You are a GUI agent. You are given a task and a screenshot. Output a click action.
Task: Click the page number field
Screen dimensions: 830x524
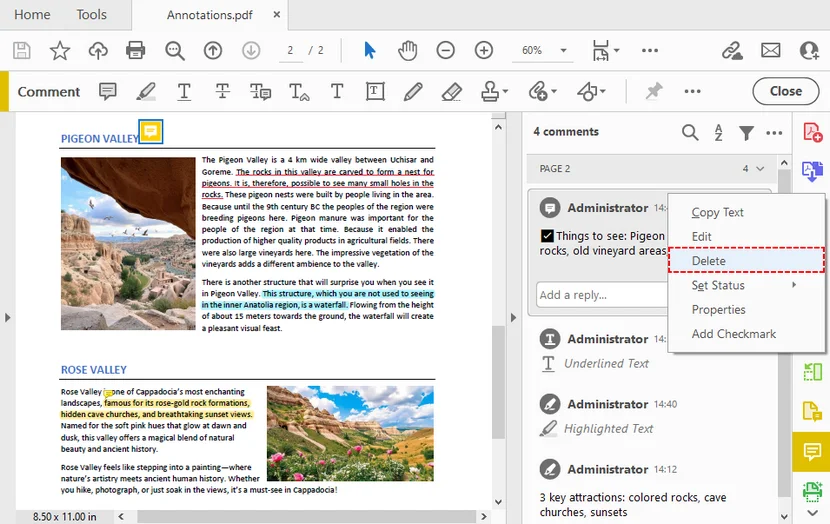(290, 51)
